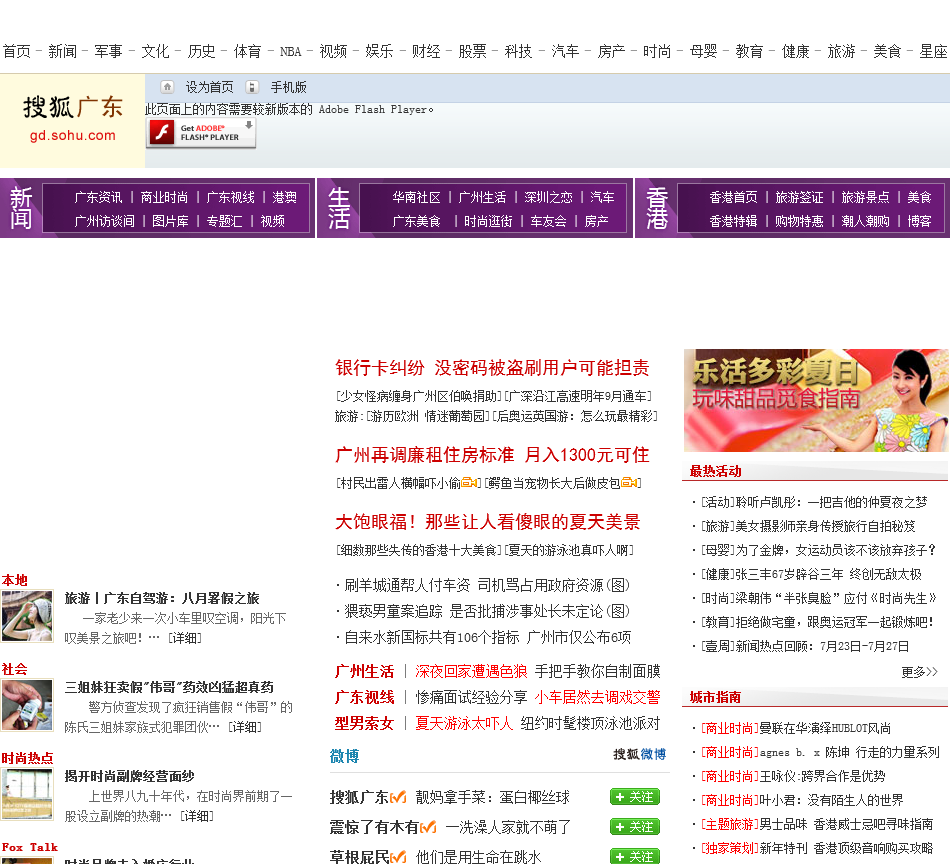Click 广州生活 category label
Viewport: 950px width, 864px height.
pos(364,671)
